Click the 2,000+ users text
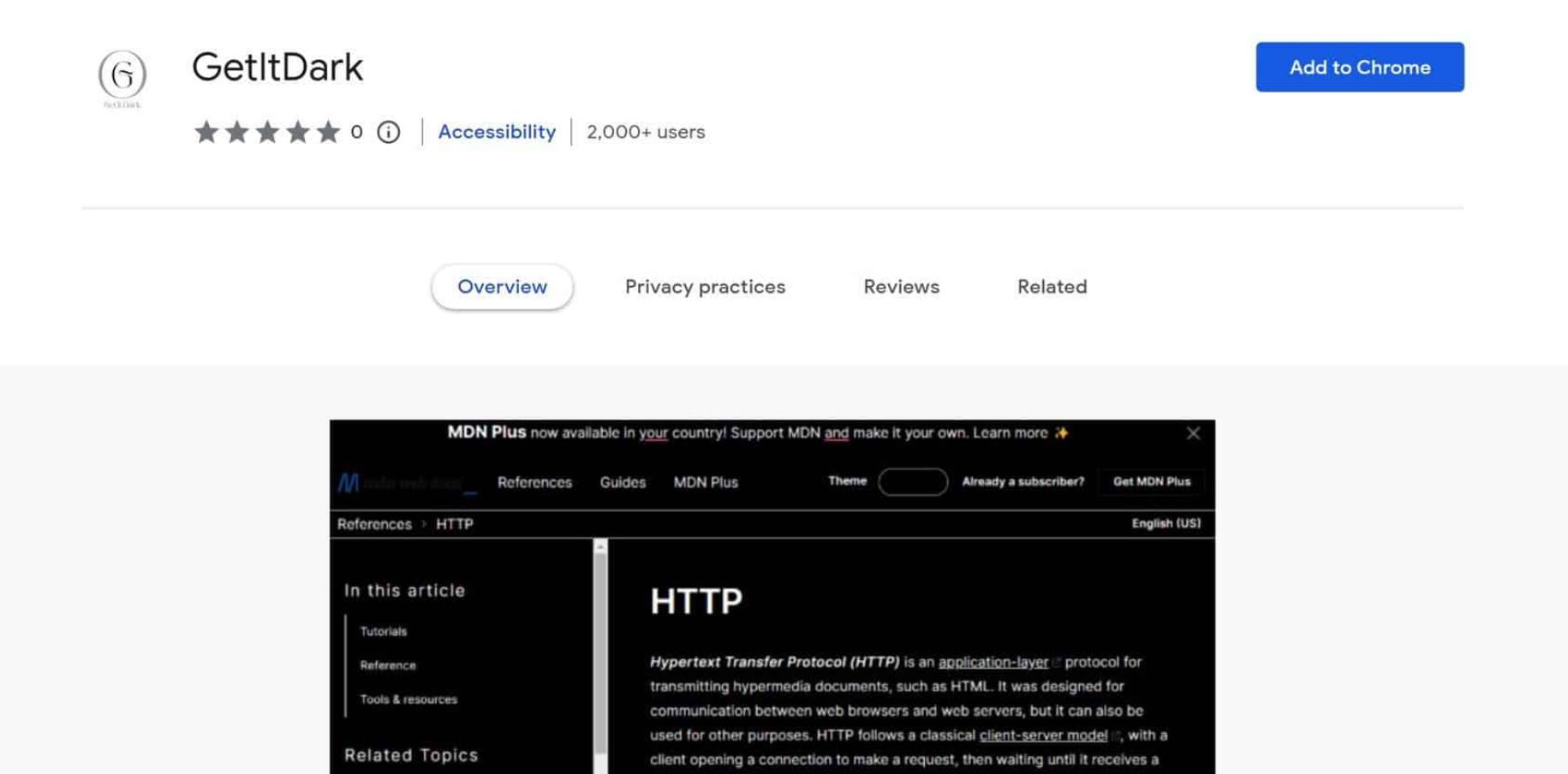The height and width of the screenshot is (774, 1568). 646,132
